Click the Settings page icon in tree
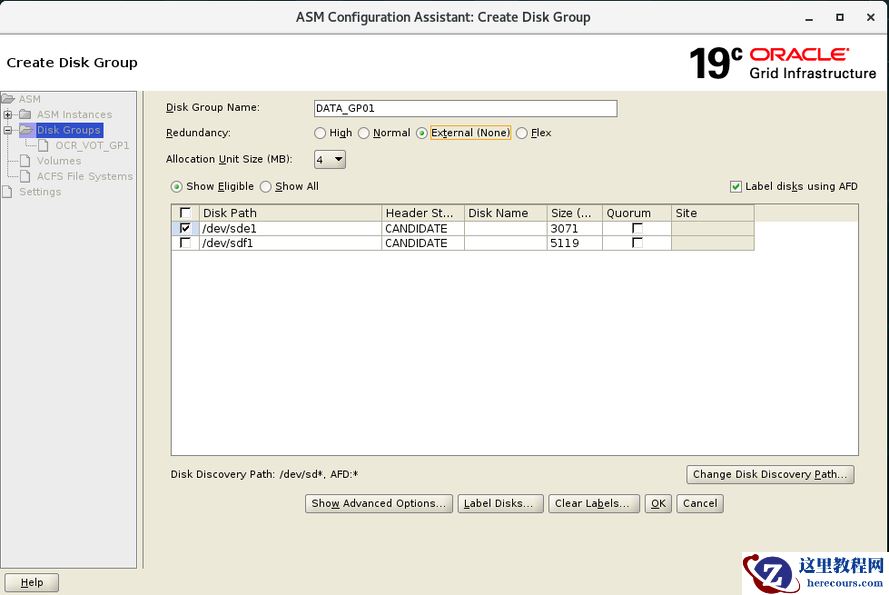The width and height of the screenshot is (889, 595). 9,192
